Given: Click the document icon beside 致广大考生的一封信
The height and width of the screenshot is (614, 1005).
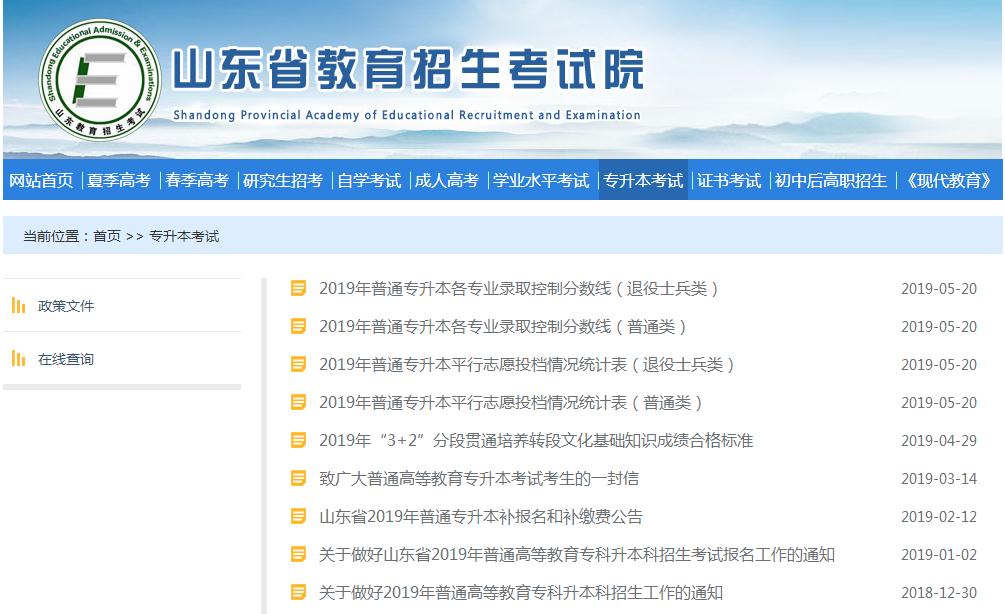Looking at the screenshot, I should (x=297, y=479).
